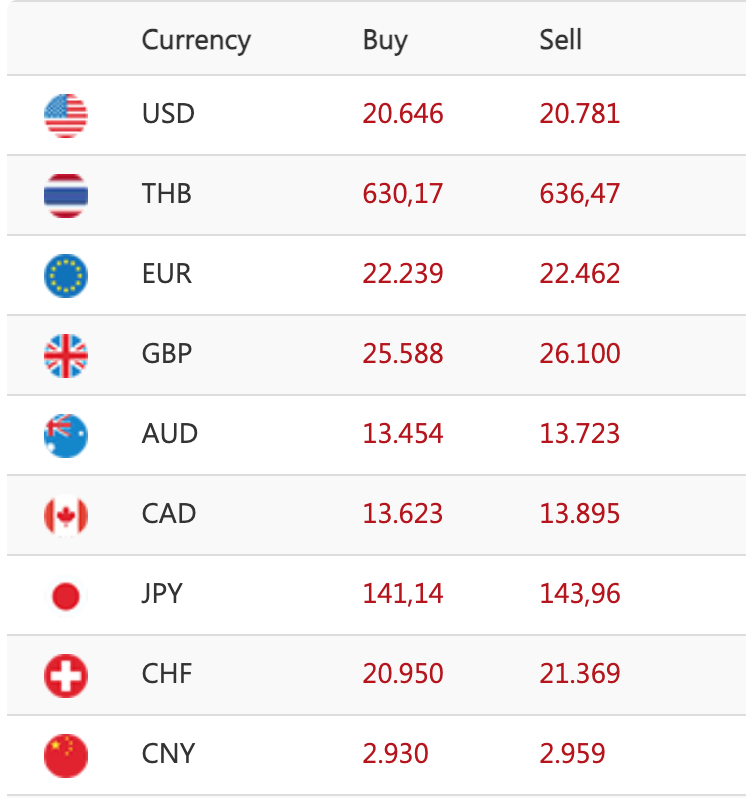
Task: Click the AUD buy rate 13.454
Action: pyautogui.click(x=403, y=434)
